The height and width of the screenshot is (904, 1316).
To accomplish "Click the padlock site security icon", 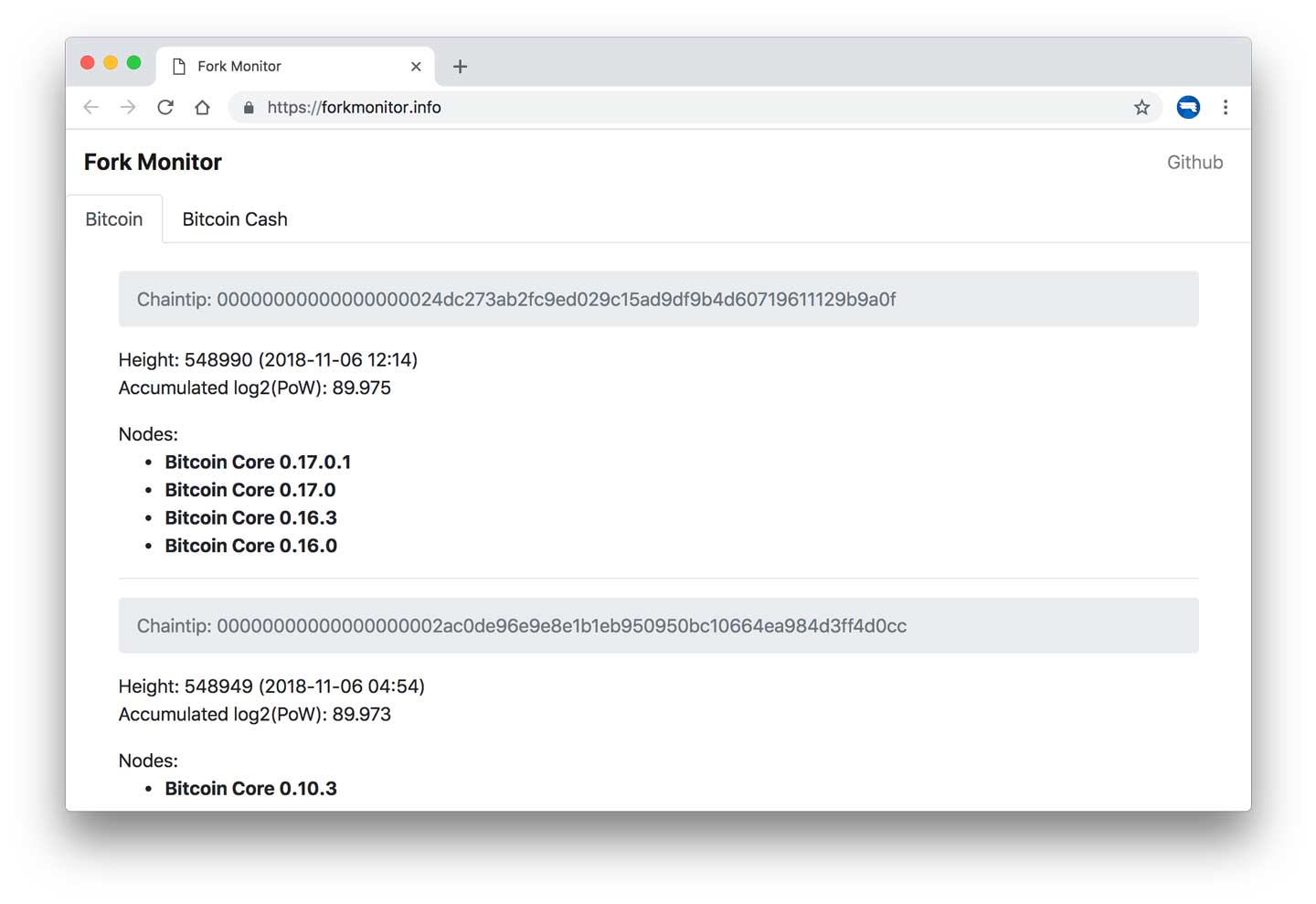I will click(x=249, y=108).
